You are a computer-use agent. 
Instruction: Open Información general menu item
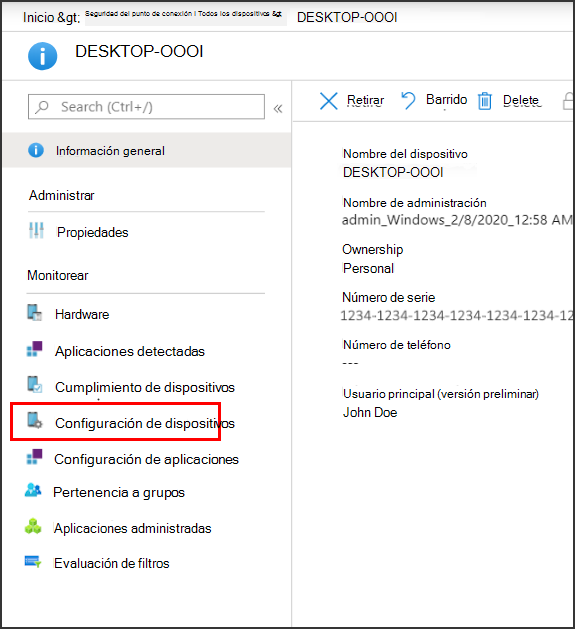146,150
